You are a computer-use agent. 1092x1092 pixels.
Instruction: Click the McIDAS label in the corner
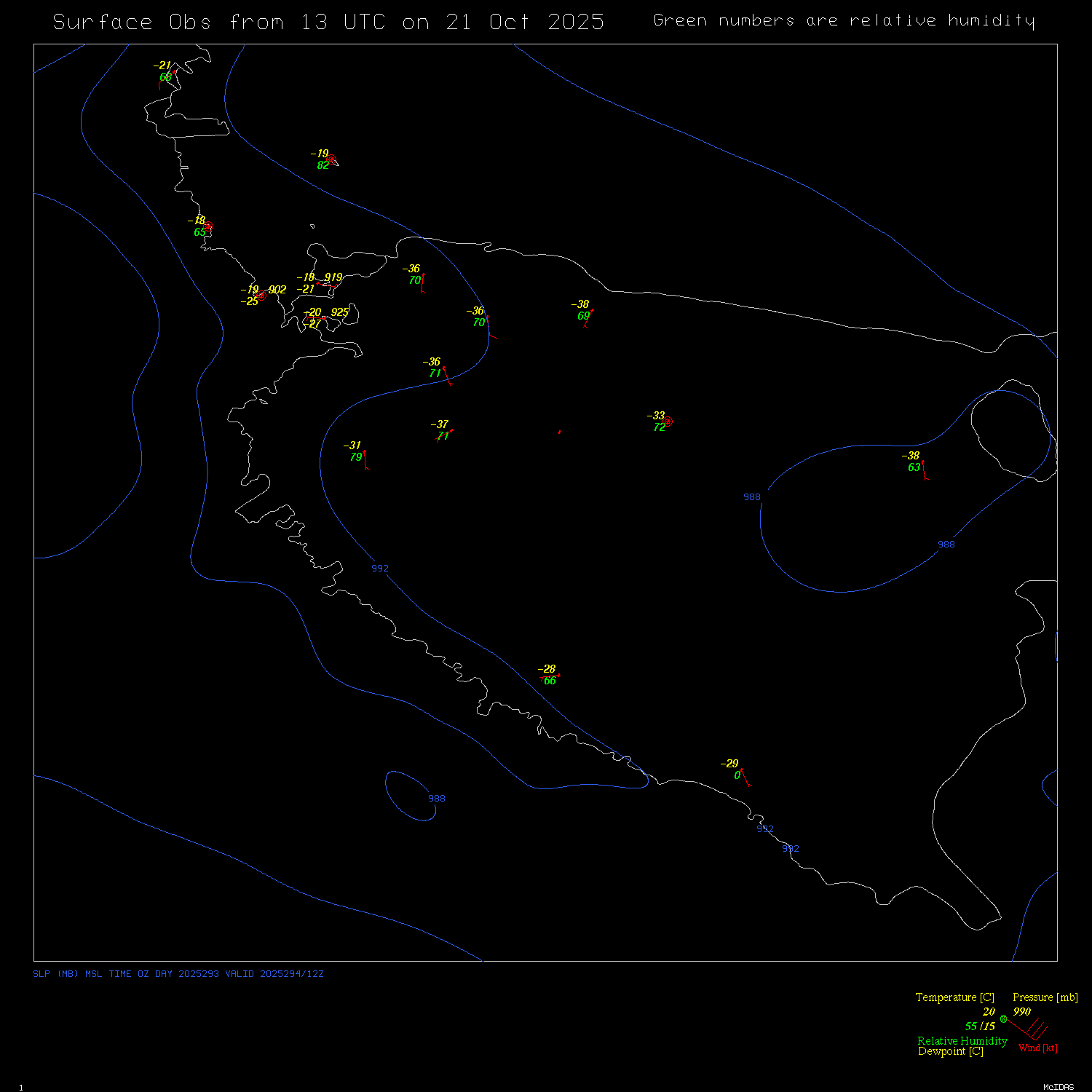click(1058, 1087)
